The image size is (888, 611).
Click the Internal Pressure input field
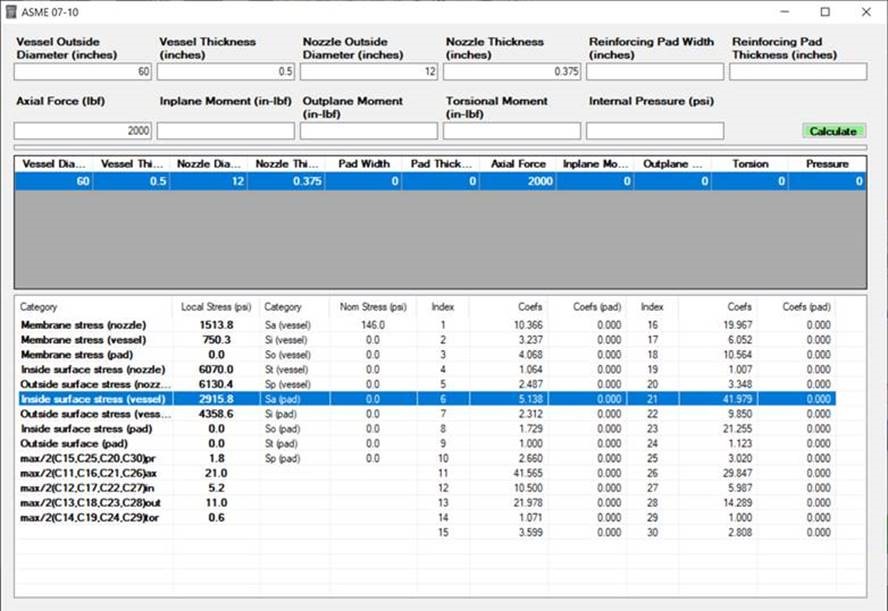click(655, 131)
